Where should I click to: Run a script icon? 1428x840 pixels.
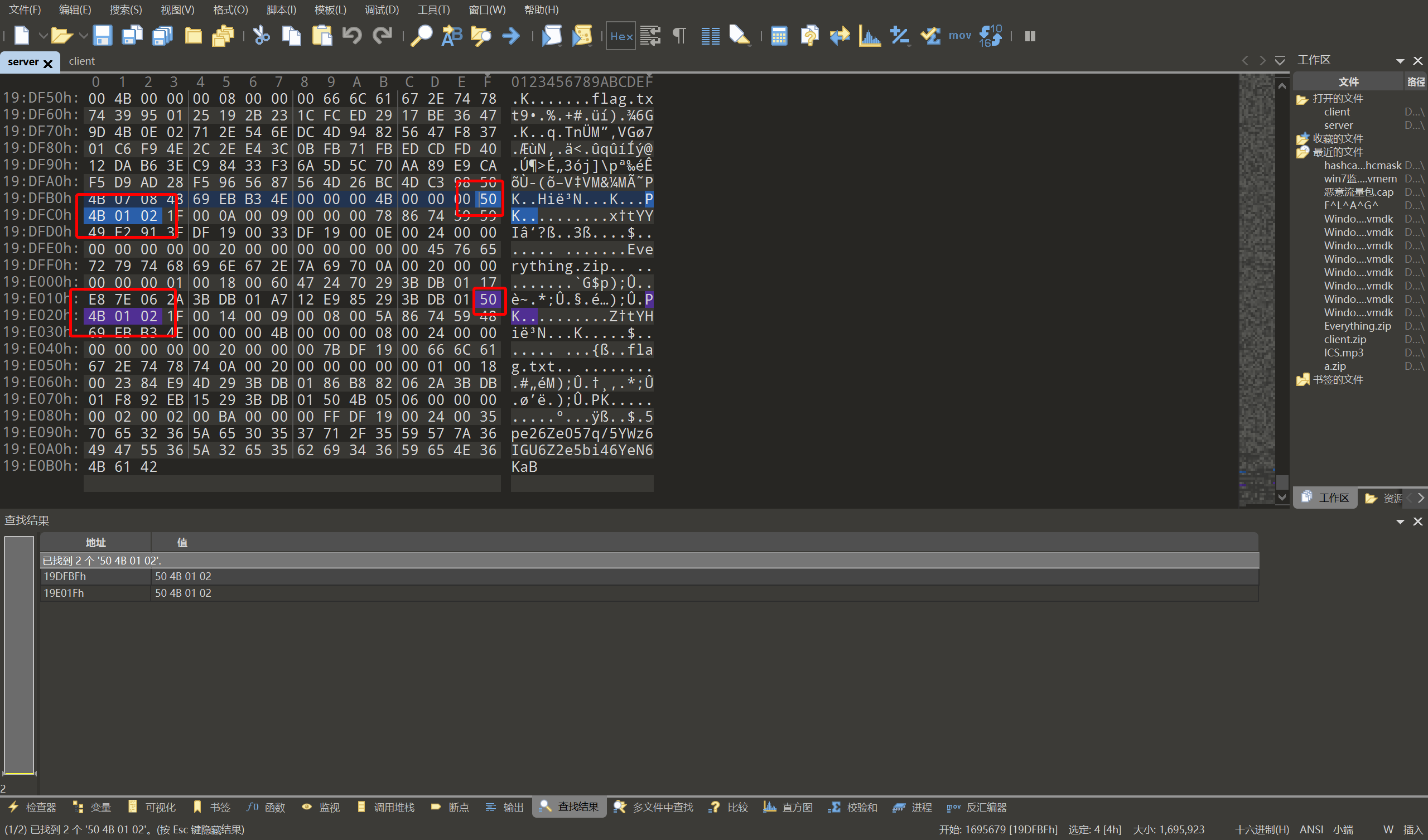(x=551, y=36)
